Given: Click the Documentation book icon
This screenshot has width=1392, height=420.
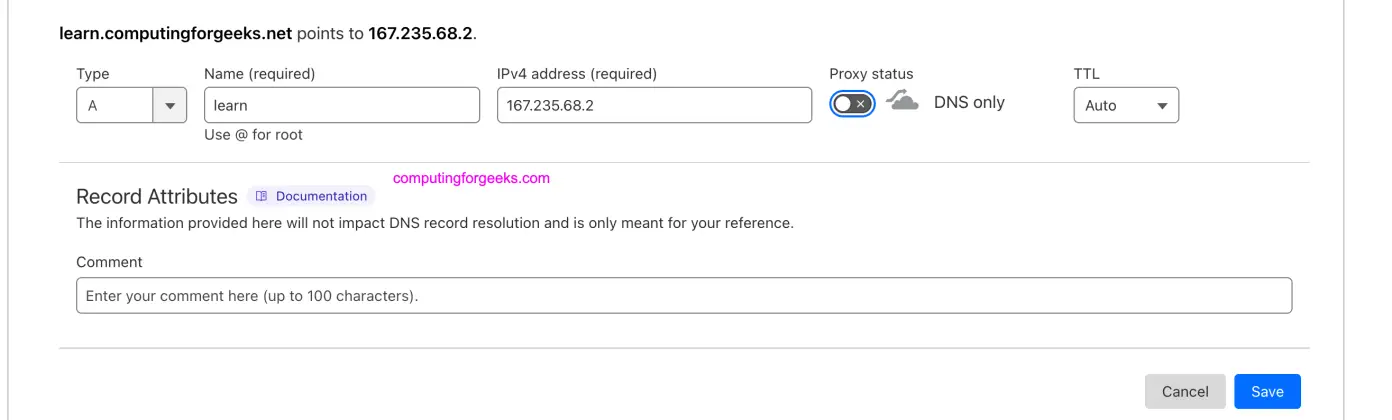Looking at the screenshot, I should 262,196.
